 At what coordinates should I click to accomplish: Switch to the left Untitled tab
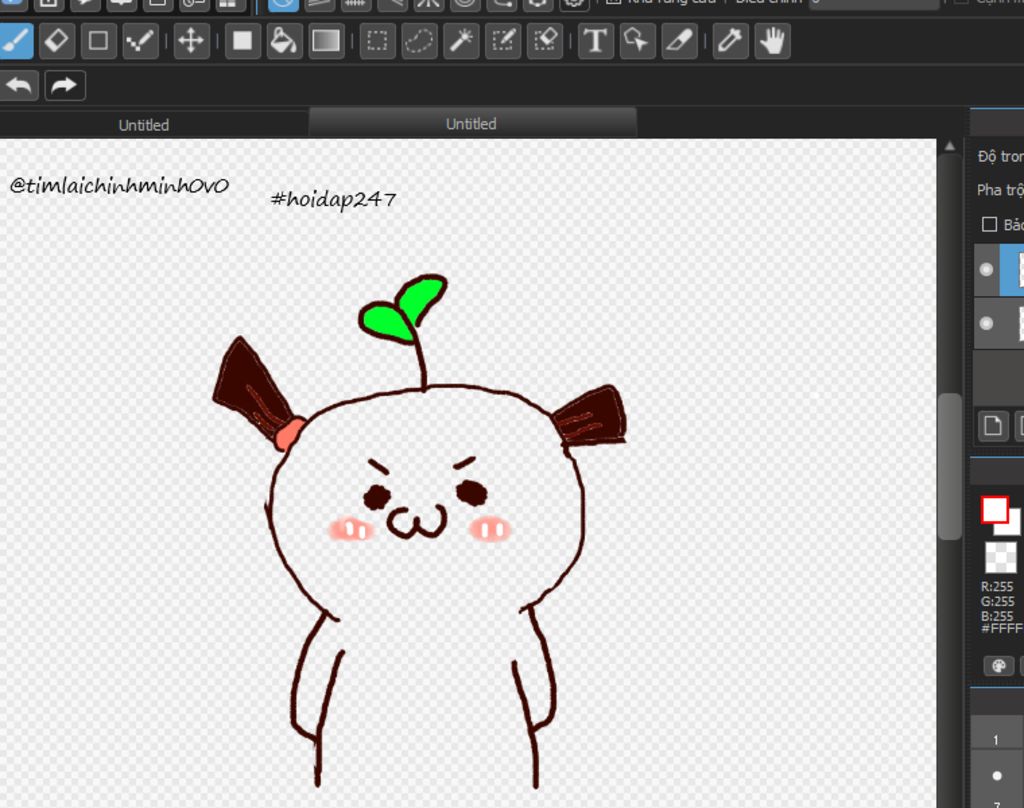point(144,125)
